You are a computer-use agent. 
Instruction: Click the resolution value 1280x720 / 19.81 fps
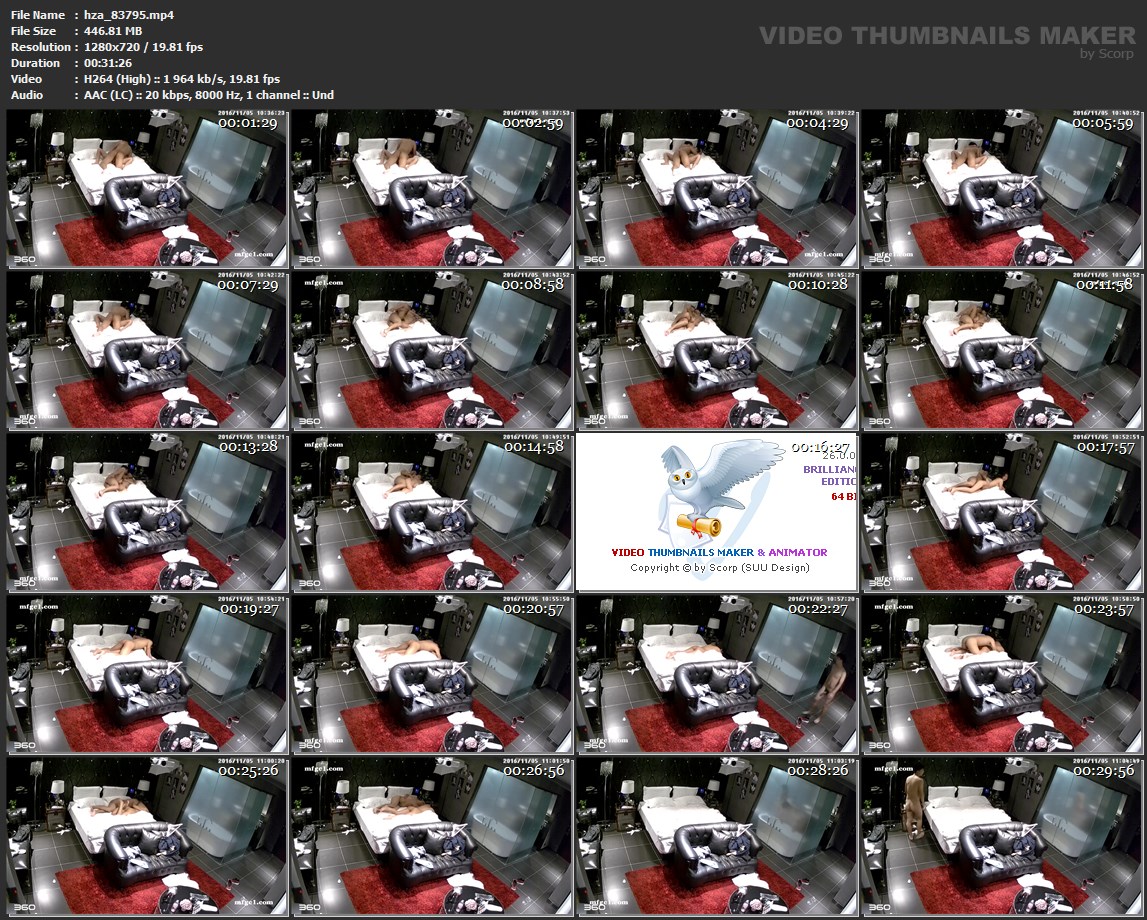click(x=143, y=47)
